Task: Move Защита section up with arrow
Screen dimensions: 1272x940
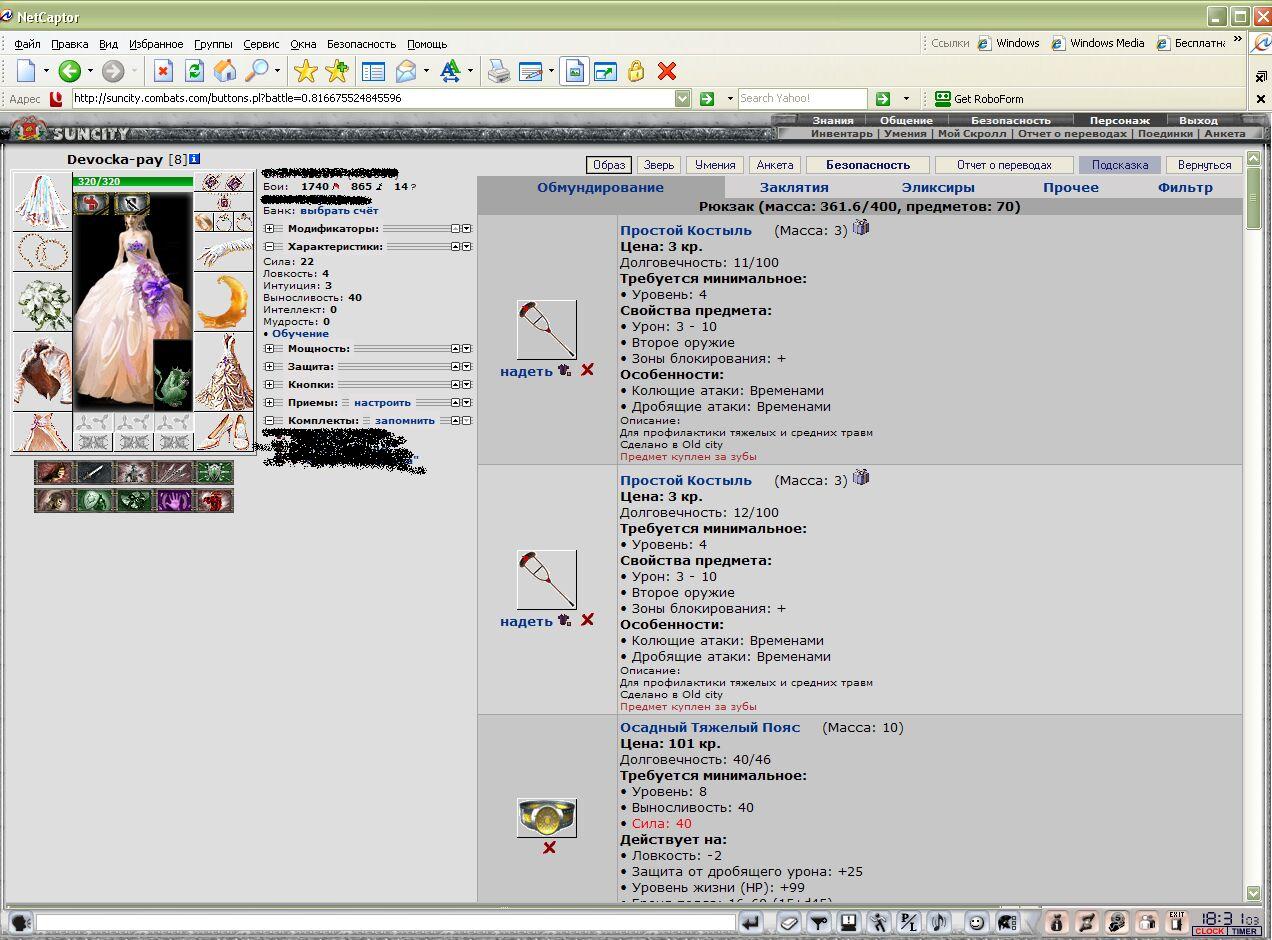Action: click(455, 367)
